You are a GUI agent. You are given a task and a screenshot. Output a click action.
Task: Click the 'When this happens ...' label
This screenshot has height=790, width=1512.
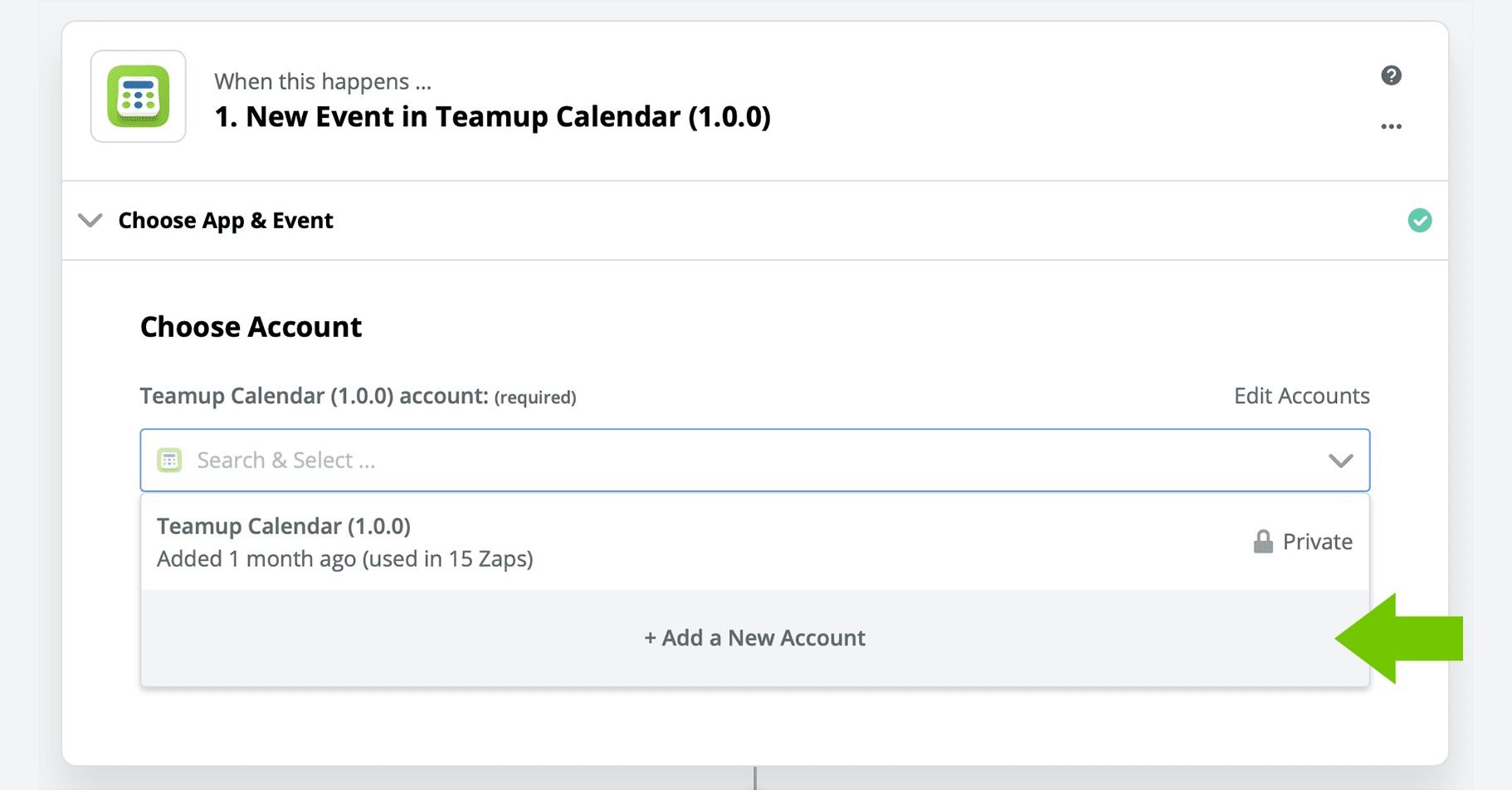point(323,81)
